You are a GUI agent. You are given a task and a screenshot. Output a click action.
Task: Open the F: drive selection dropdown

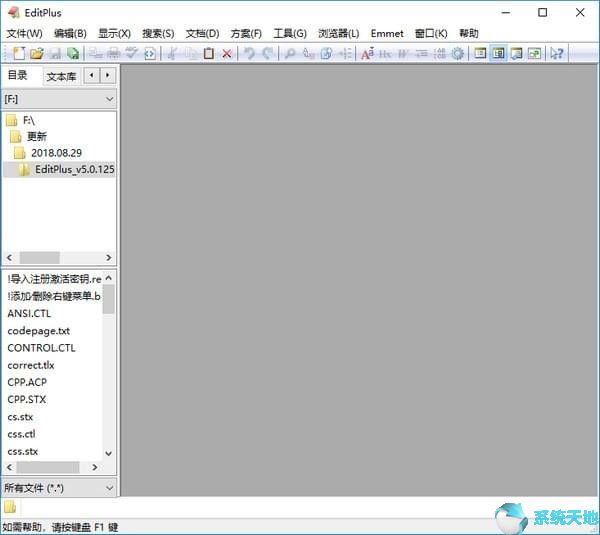(x=109, y=99)
